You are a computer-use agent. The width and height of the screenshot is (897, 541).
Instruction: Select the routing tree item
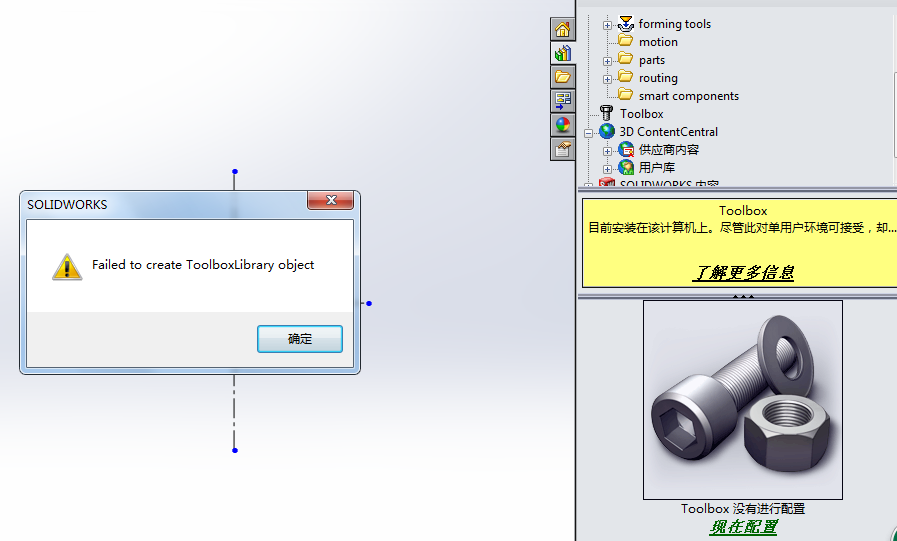coord(658,78)
